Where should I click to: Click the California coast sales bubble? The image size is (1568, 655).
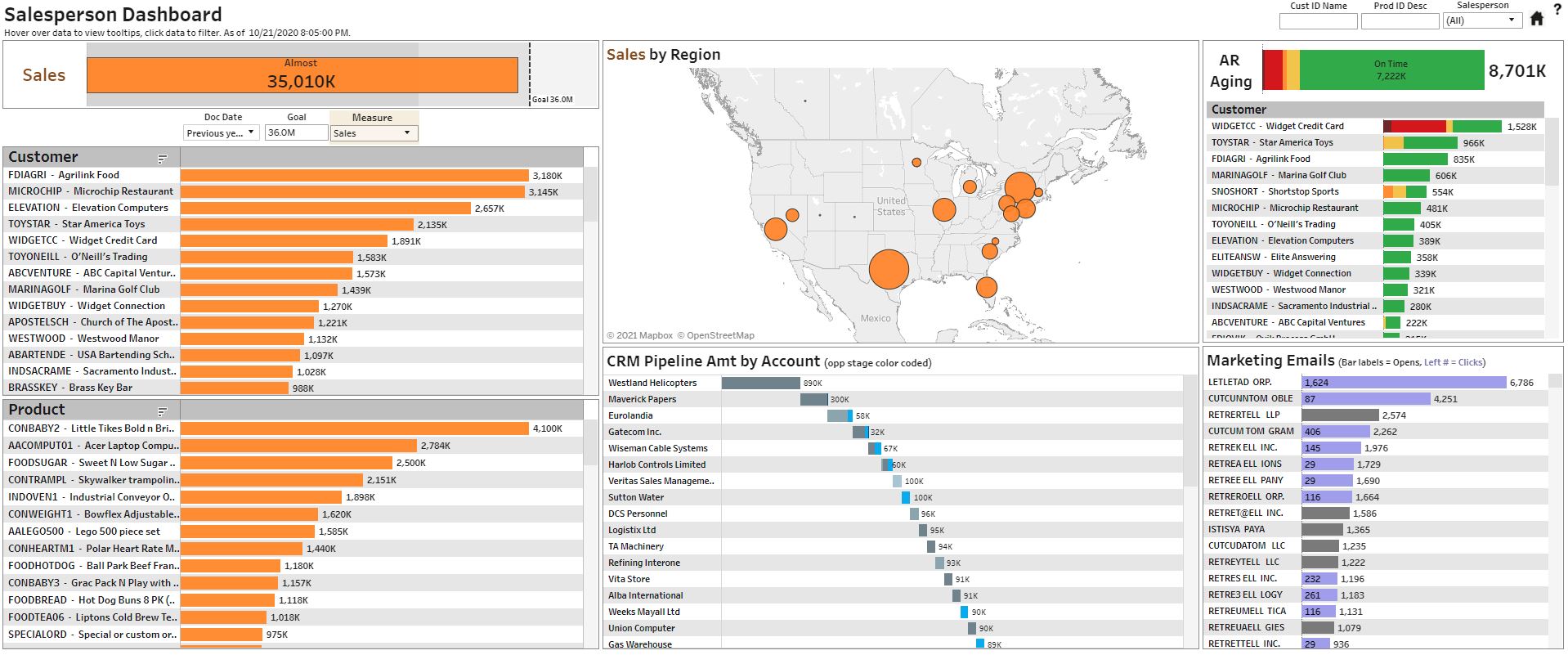776,228
